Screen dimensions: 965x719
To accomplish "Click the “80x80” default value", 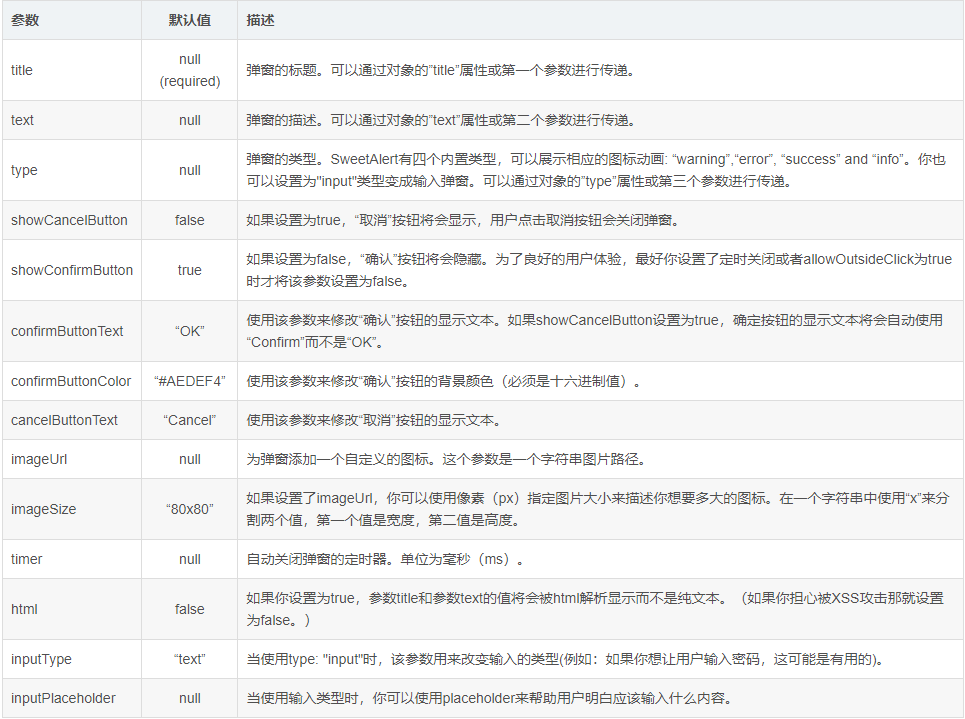I will point(190,509).
